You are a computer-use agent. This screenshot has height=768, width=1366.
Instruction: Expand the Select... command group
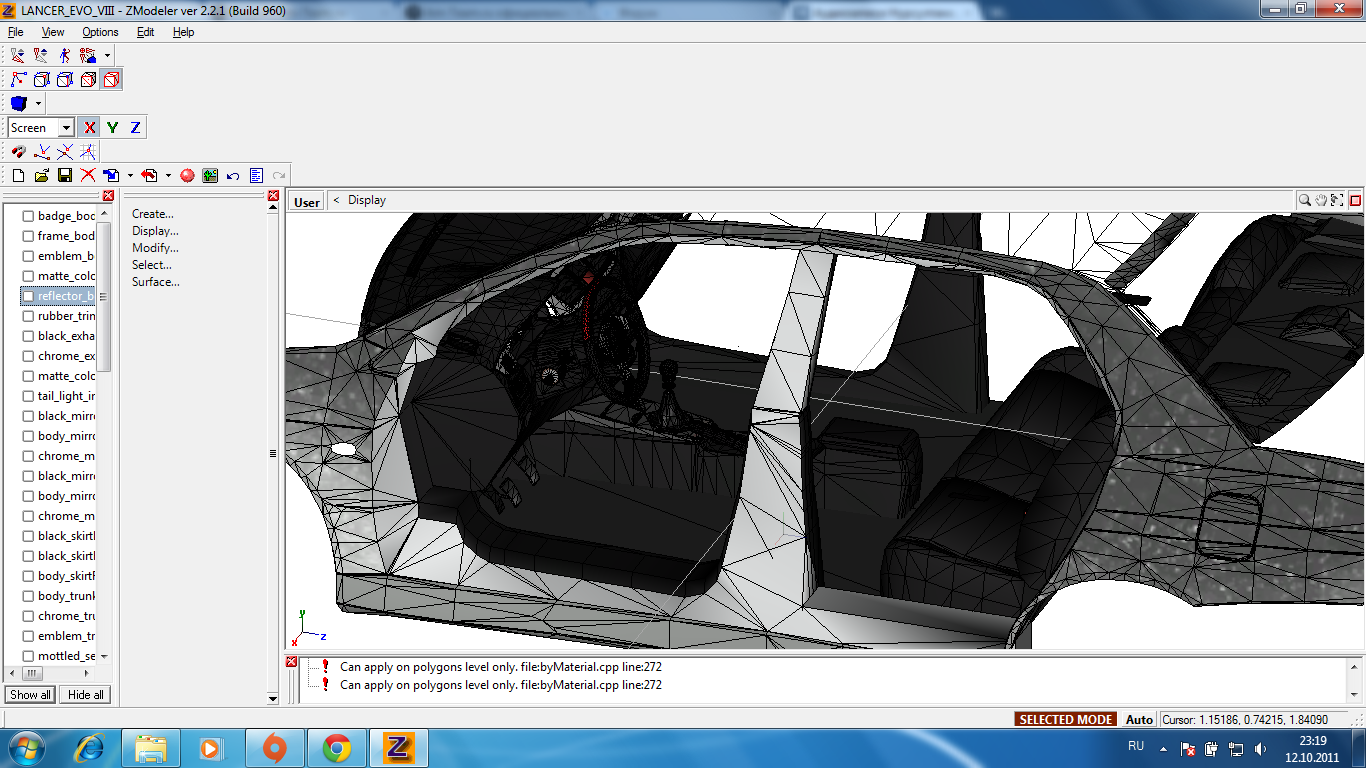click(152, 265)
